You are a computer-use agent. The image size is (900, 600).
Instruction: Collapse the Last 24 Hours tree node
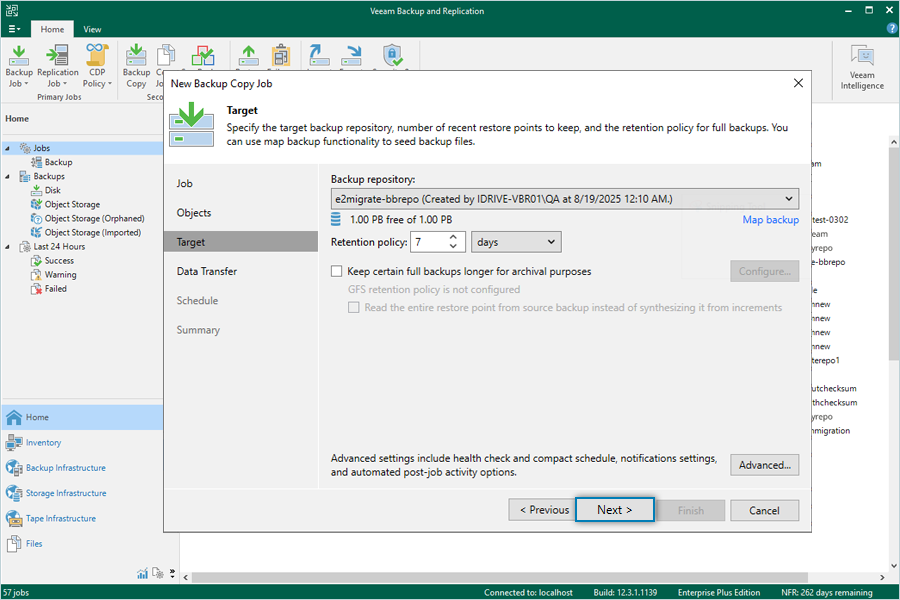tap(7, 247)
